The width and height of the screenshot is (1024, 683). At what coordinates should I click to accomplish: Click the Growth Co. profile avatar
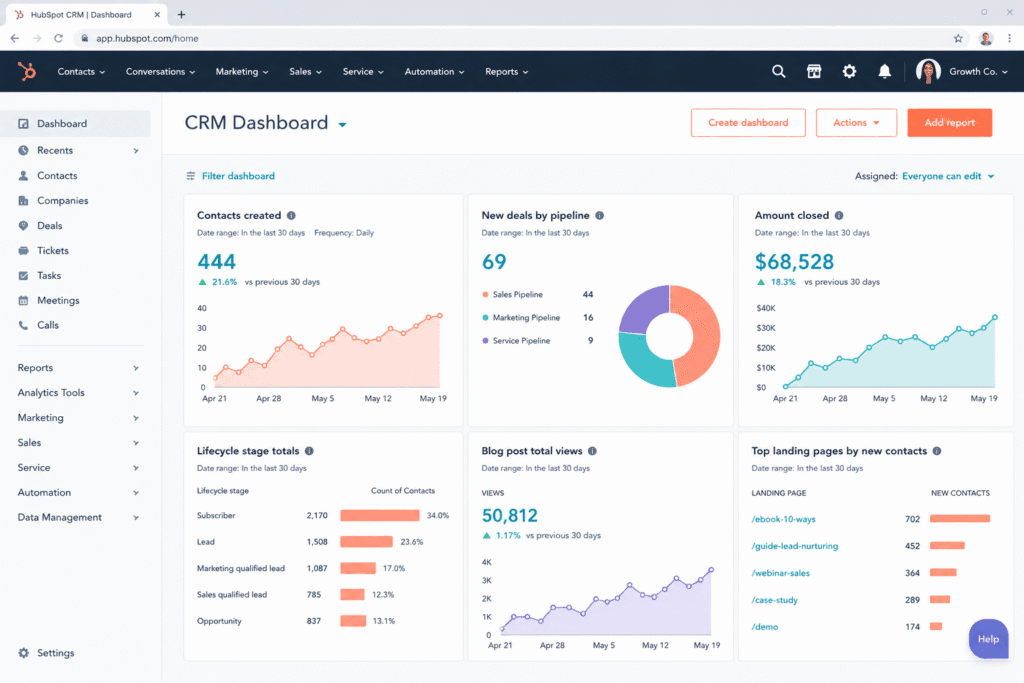point(928,71)
